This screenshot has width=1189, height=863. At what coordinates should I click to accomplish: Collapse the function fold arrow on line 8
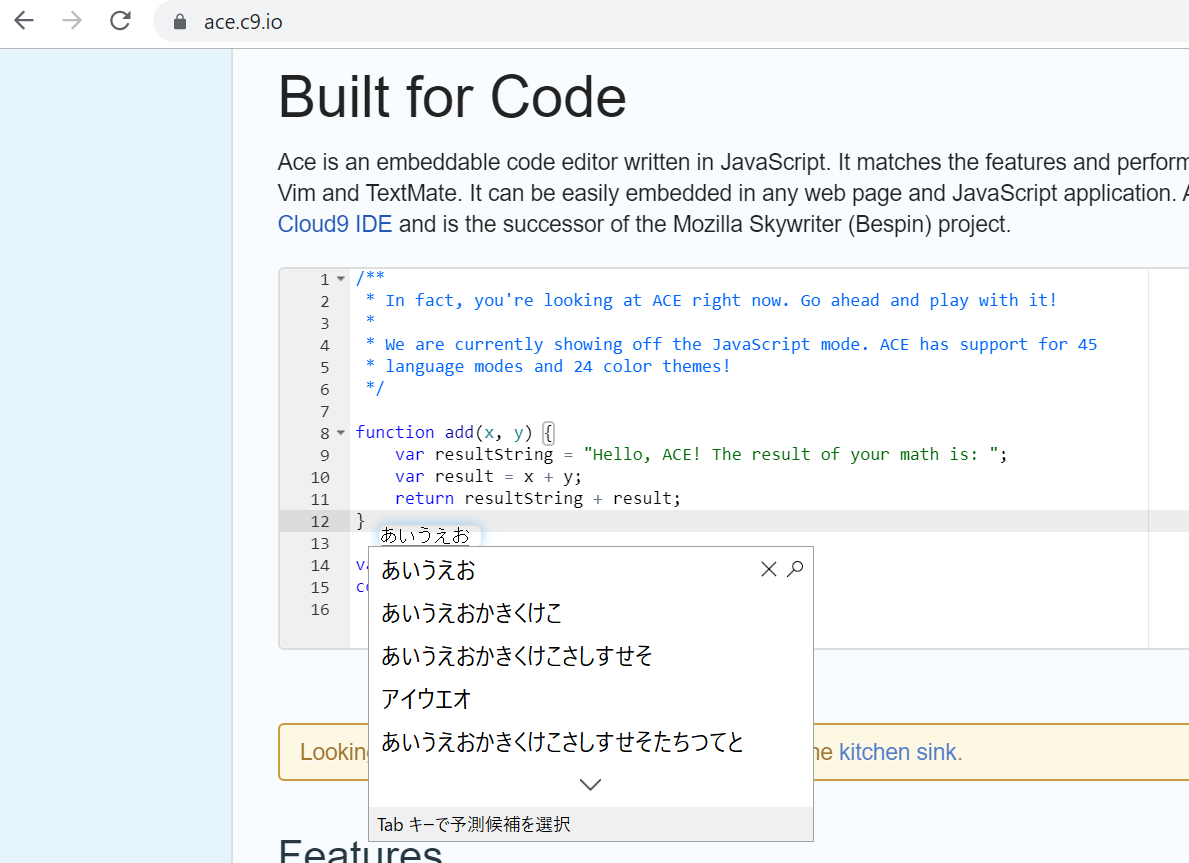click(341, 433)
